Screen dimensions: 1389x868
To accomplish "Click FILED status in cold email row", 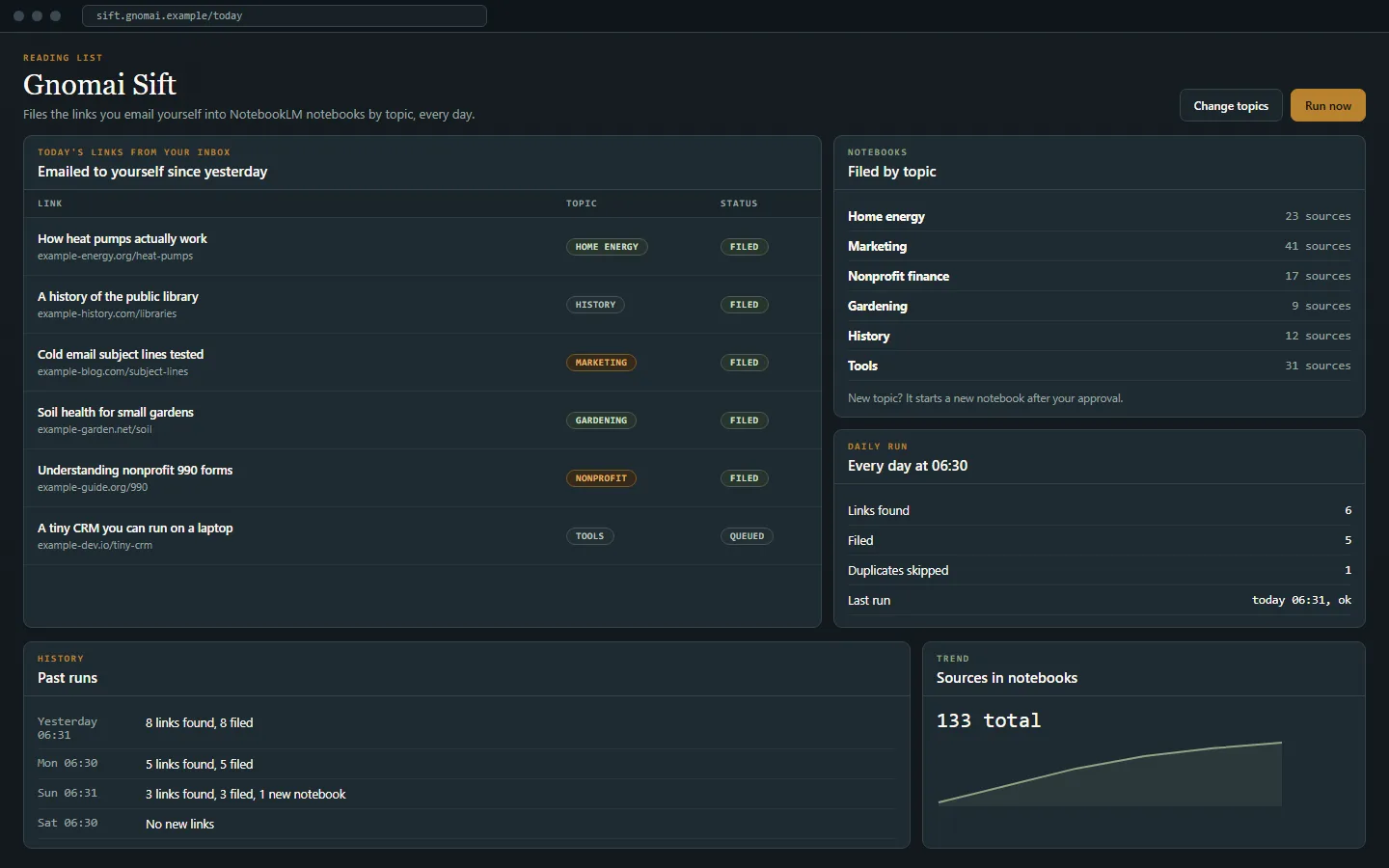I will [x=744, y=363].
